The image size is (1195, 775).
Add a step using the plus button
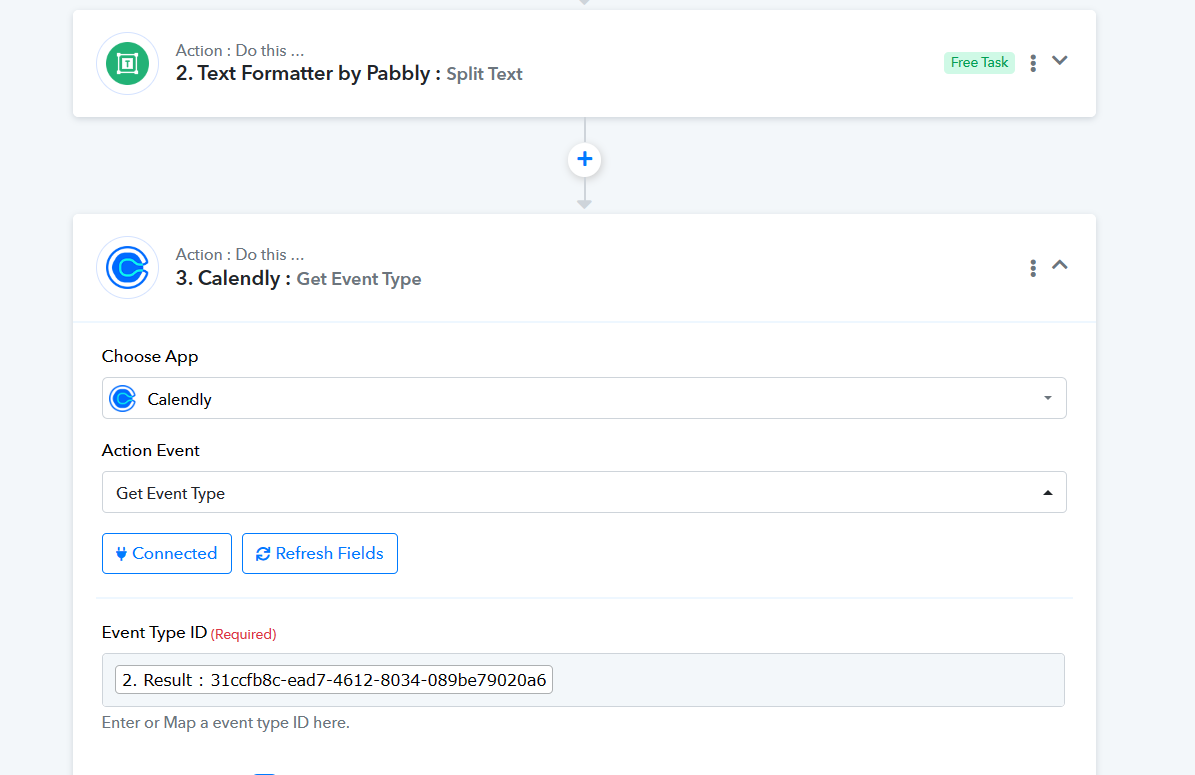585,159
